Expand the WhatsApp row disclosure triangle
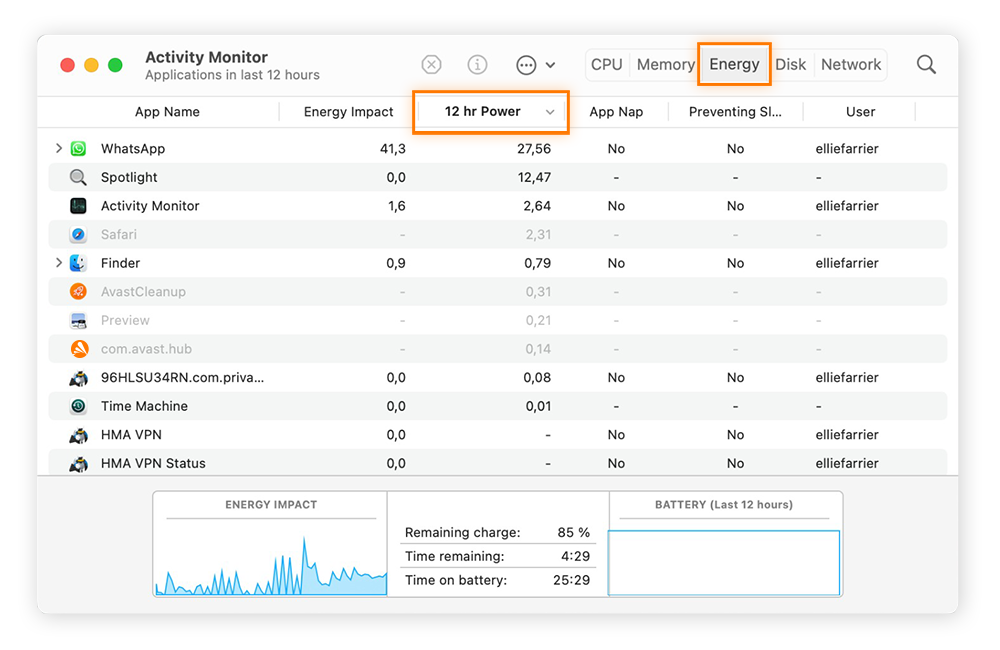 [58, 148]
